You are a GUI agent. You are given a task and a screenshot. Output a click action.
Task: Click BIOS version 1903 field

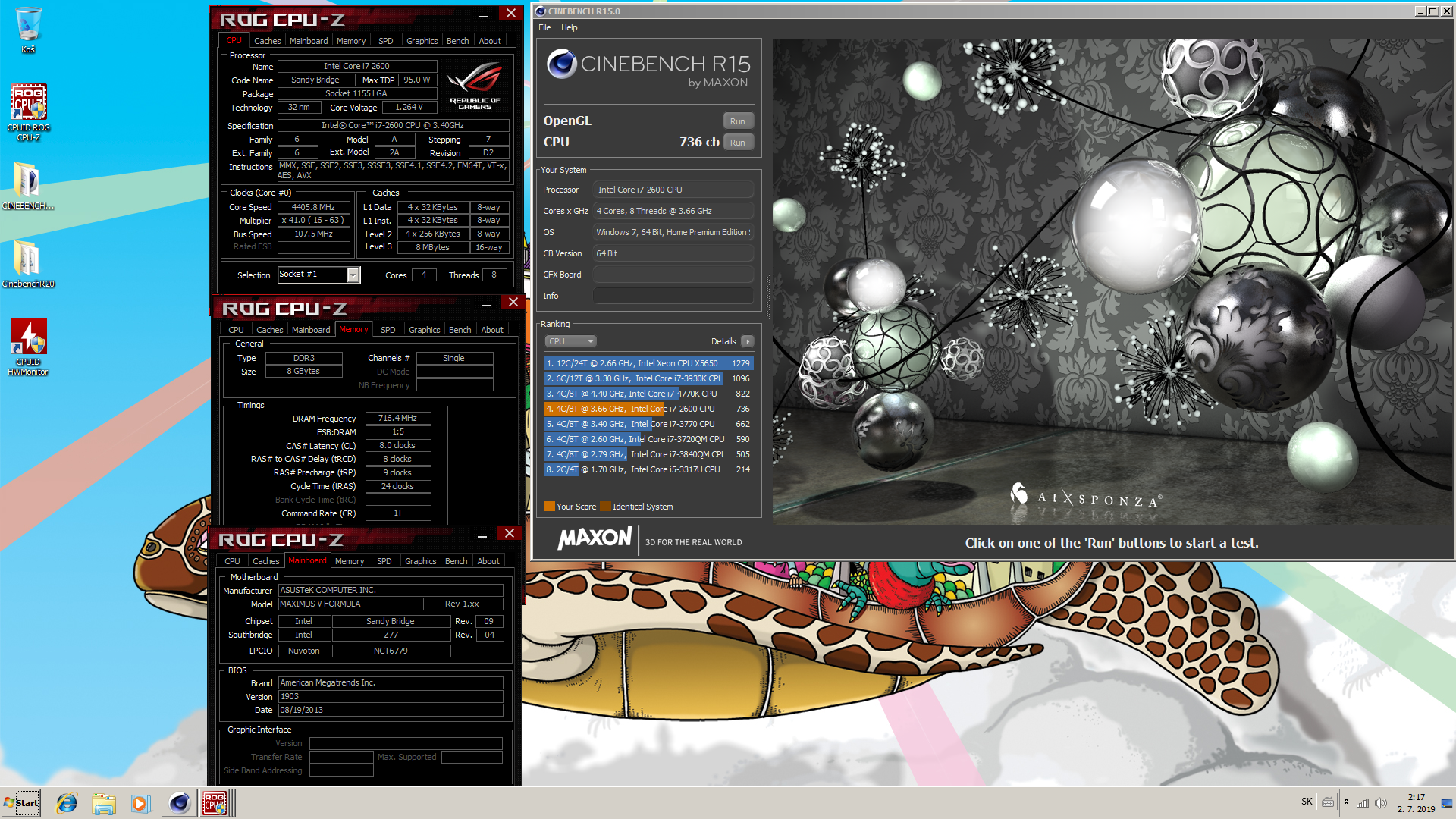point(391,697)
